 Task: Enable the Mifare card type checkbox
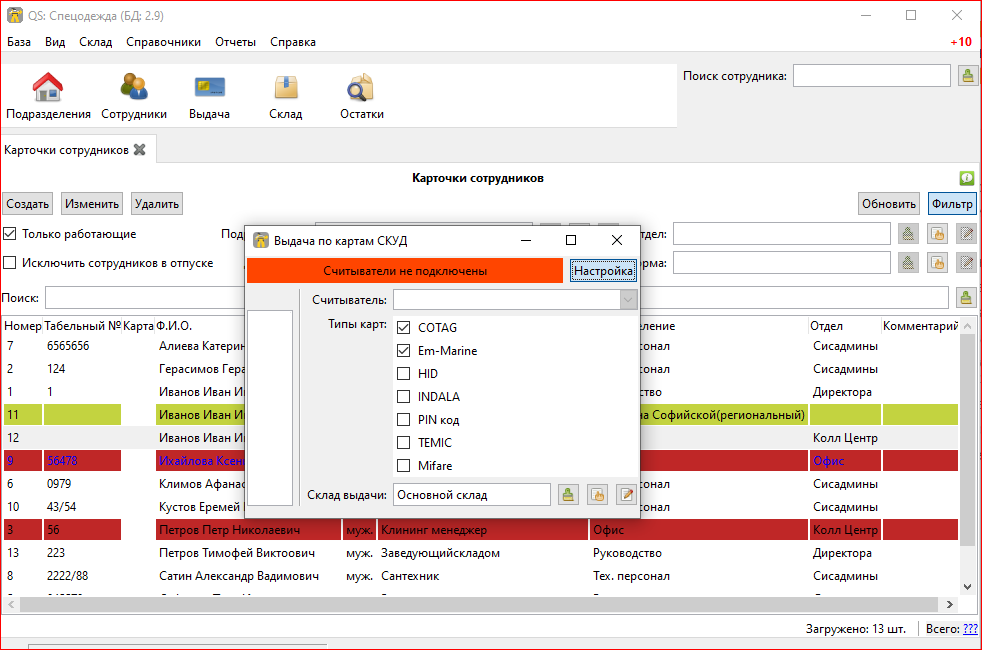[404, 466]
